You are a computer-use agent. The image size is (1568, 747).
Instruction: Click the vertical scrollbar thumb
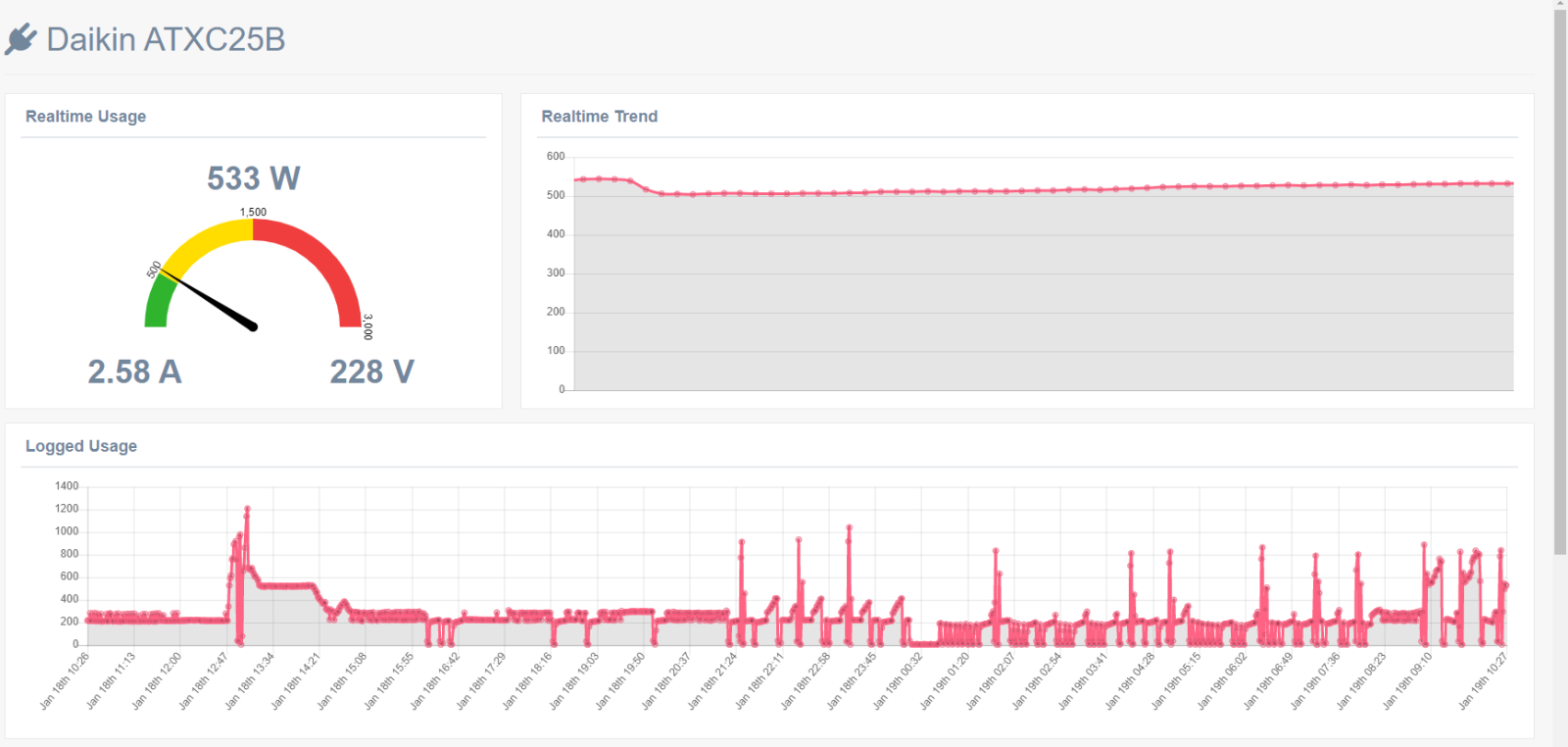tap(1560, 282)
